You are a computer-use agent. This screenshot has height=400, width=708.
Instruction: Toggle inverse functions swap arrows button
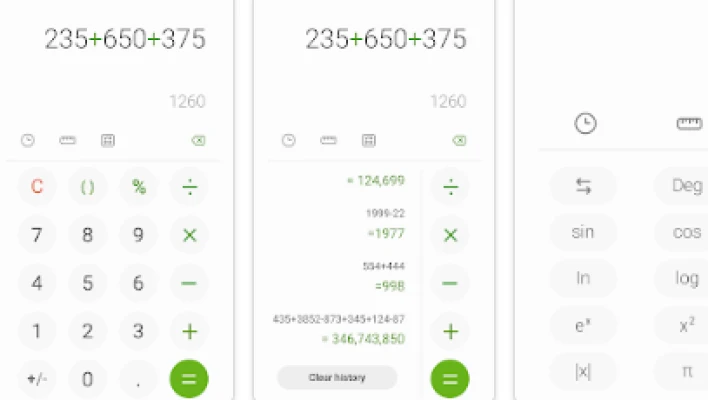click(583, 186)
